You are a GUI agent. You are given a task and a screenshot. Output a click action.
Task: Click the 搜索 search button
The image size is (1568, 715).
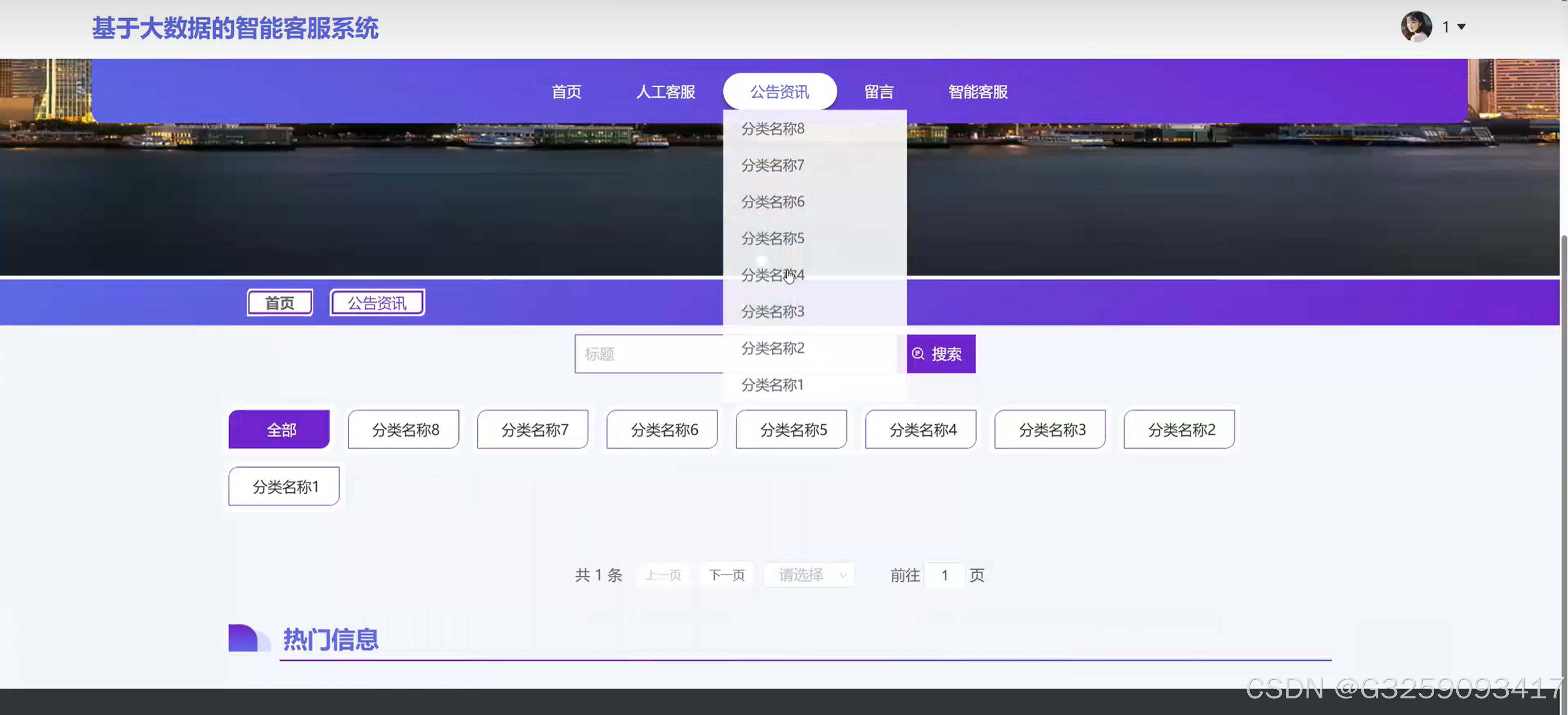(940, 353)
